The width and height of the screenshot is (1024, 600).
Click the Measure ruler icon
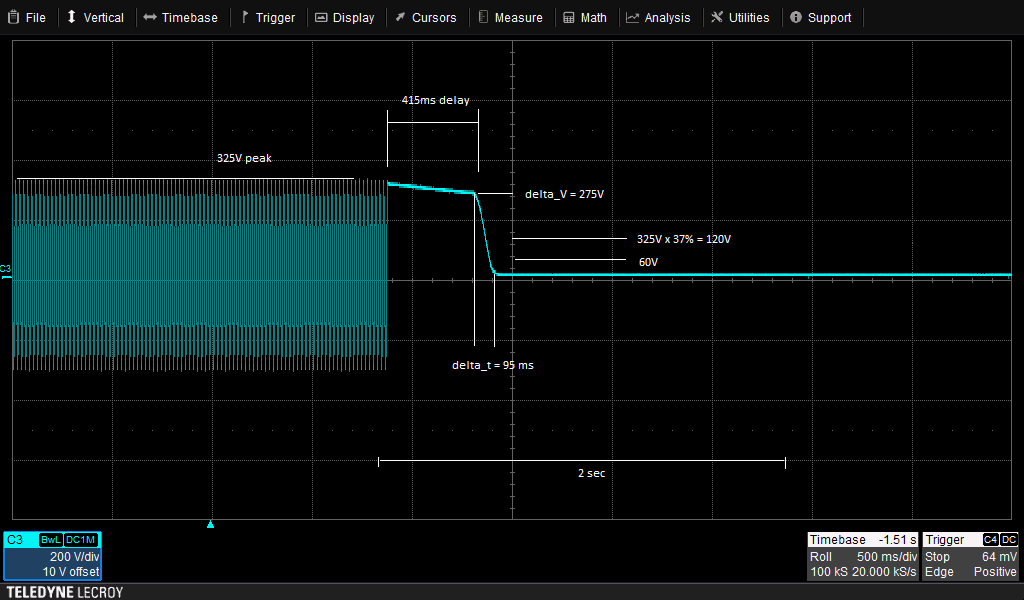(483, 17)
